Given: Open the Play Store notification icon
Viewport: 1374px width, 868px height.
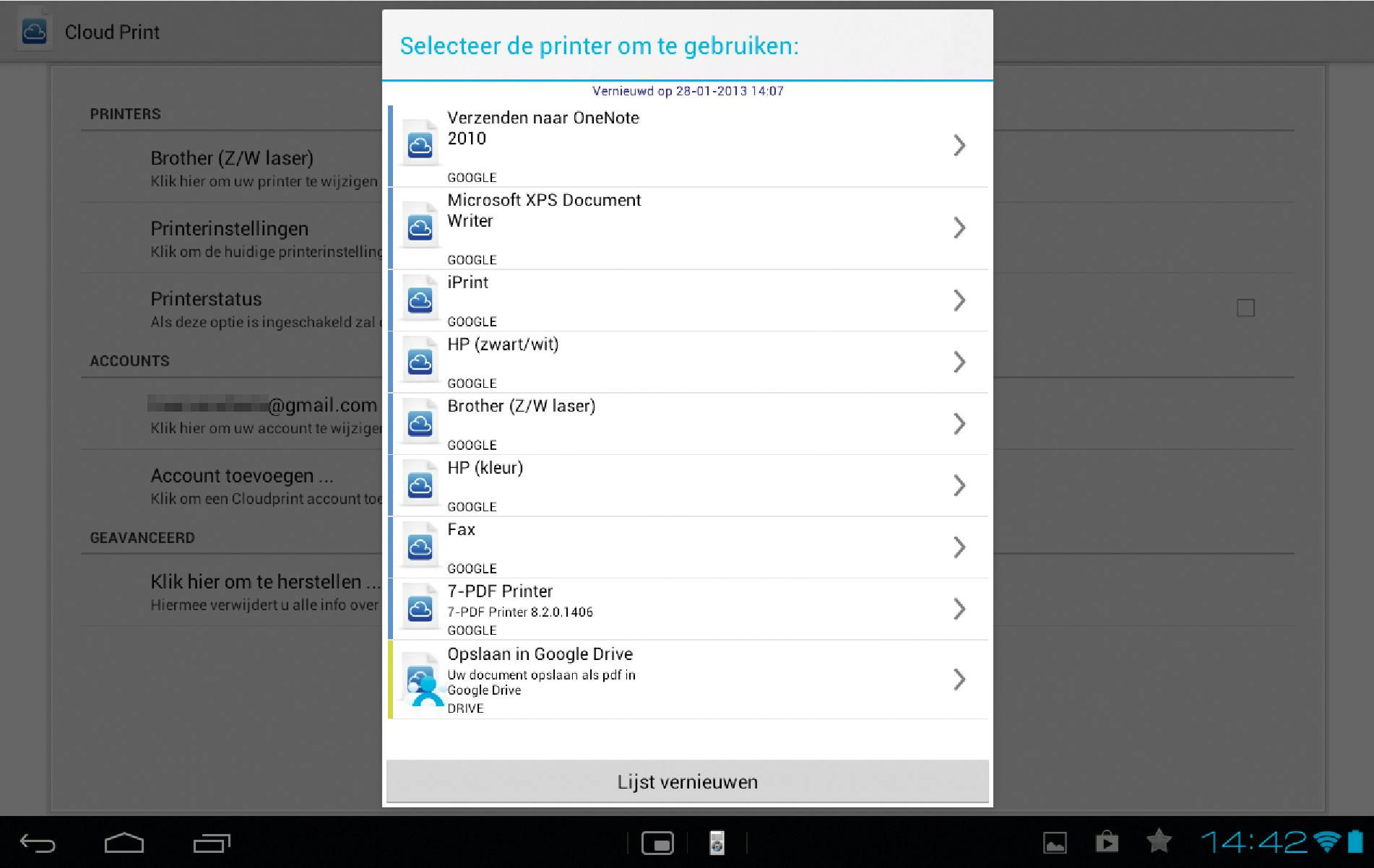Looking at the screenshot, I should click(1107, 842).
